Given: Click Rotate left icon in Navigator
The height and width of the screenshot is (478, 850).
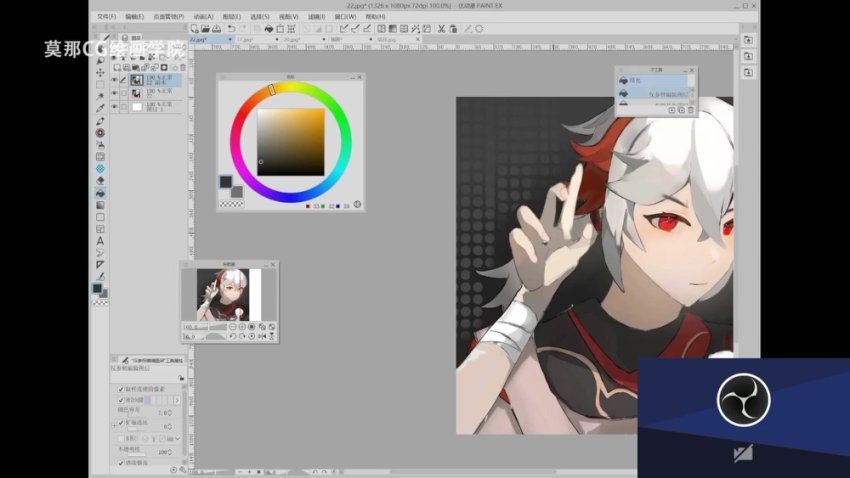Looking at the screenshot, I should tap(233, 337).
